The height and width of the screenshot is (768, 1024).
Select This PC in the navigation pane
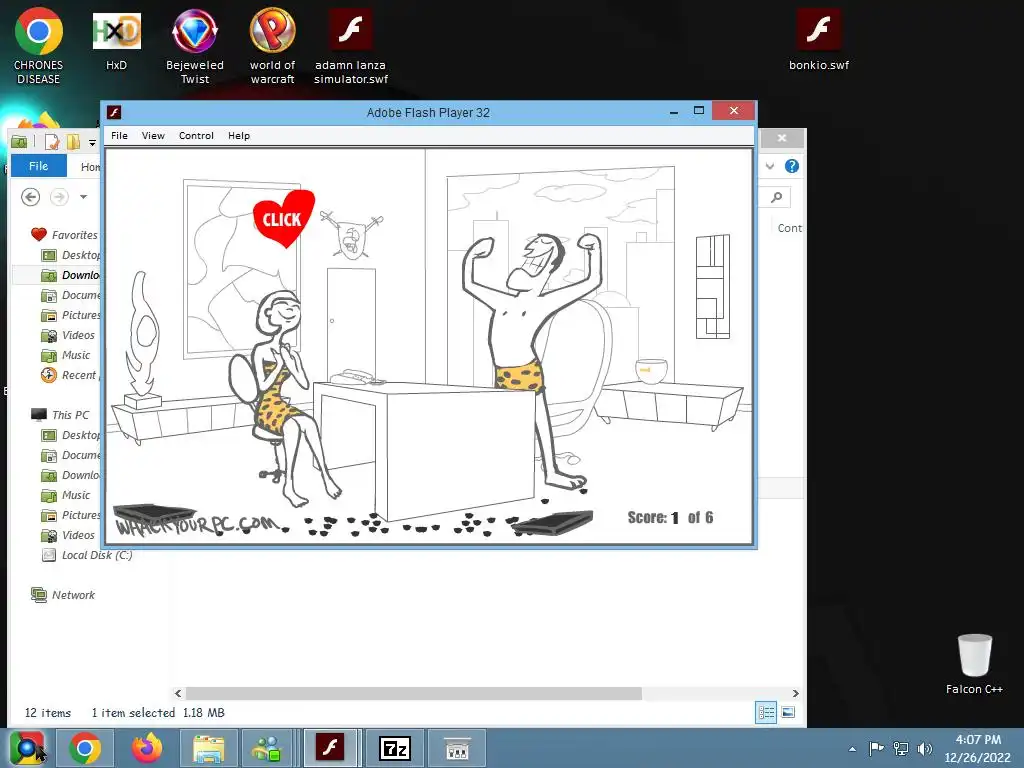tap(60, 415)
